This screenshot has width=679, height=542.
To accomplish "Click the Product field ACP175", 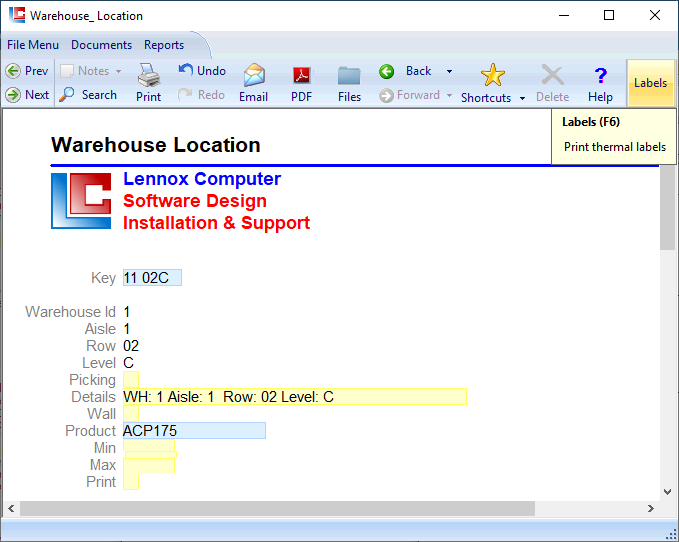I will [x=194, y=430].
